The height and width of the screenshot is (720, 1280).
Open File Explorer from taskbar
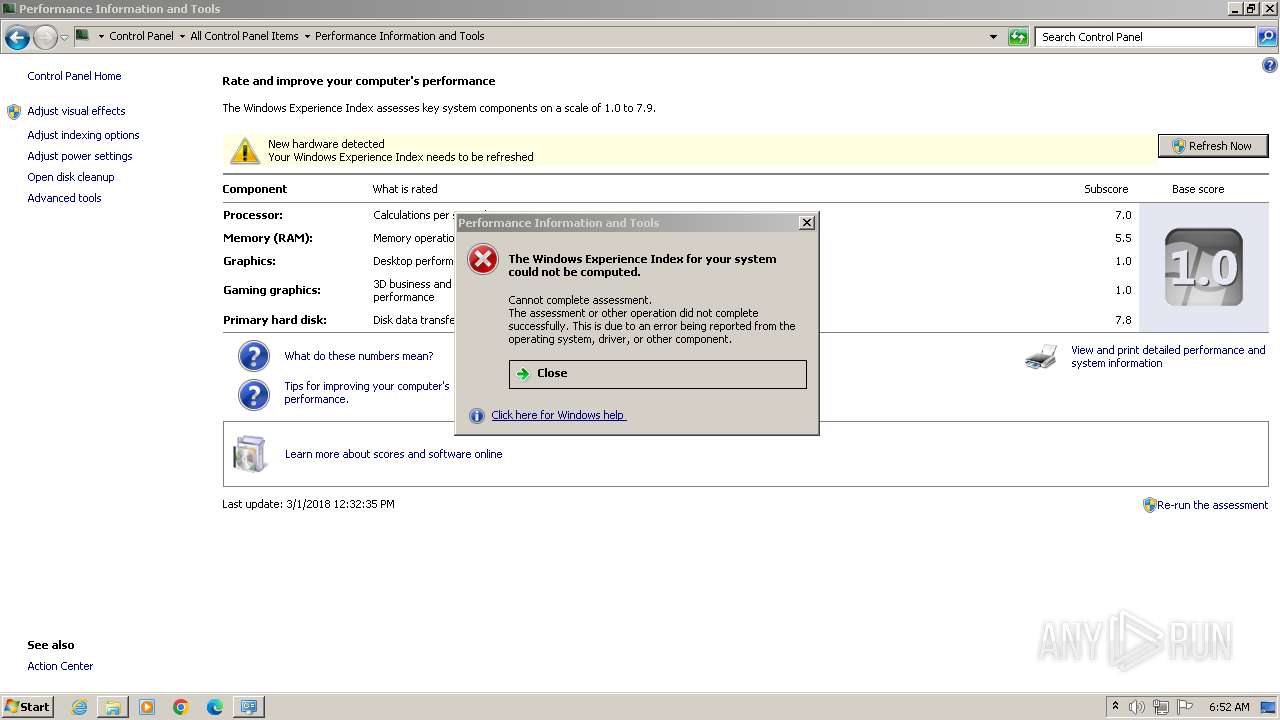point(113,707)
